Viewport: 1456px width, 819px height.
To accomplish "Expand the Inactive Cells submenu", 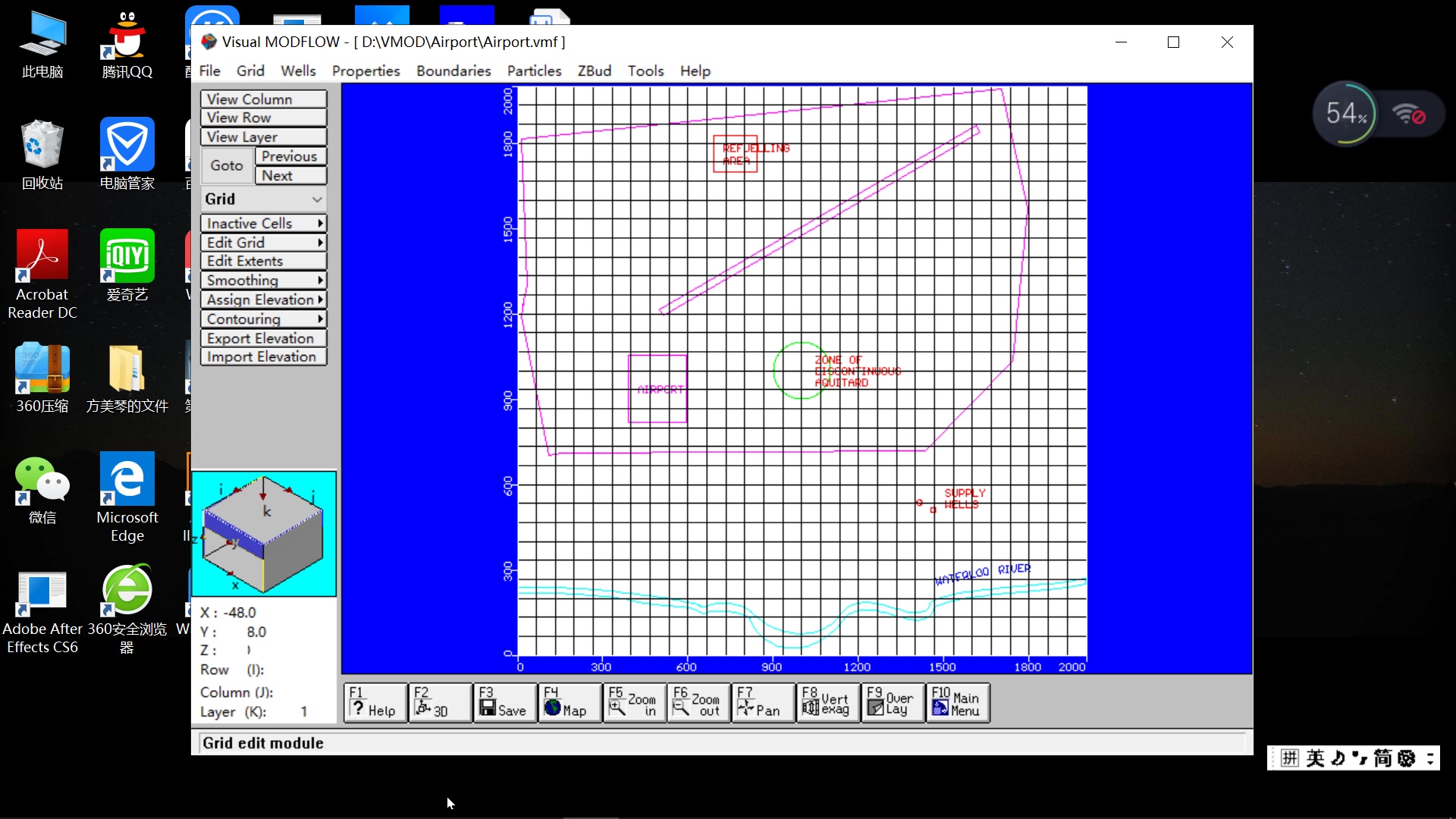I will click(263, 223).
